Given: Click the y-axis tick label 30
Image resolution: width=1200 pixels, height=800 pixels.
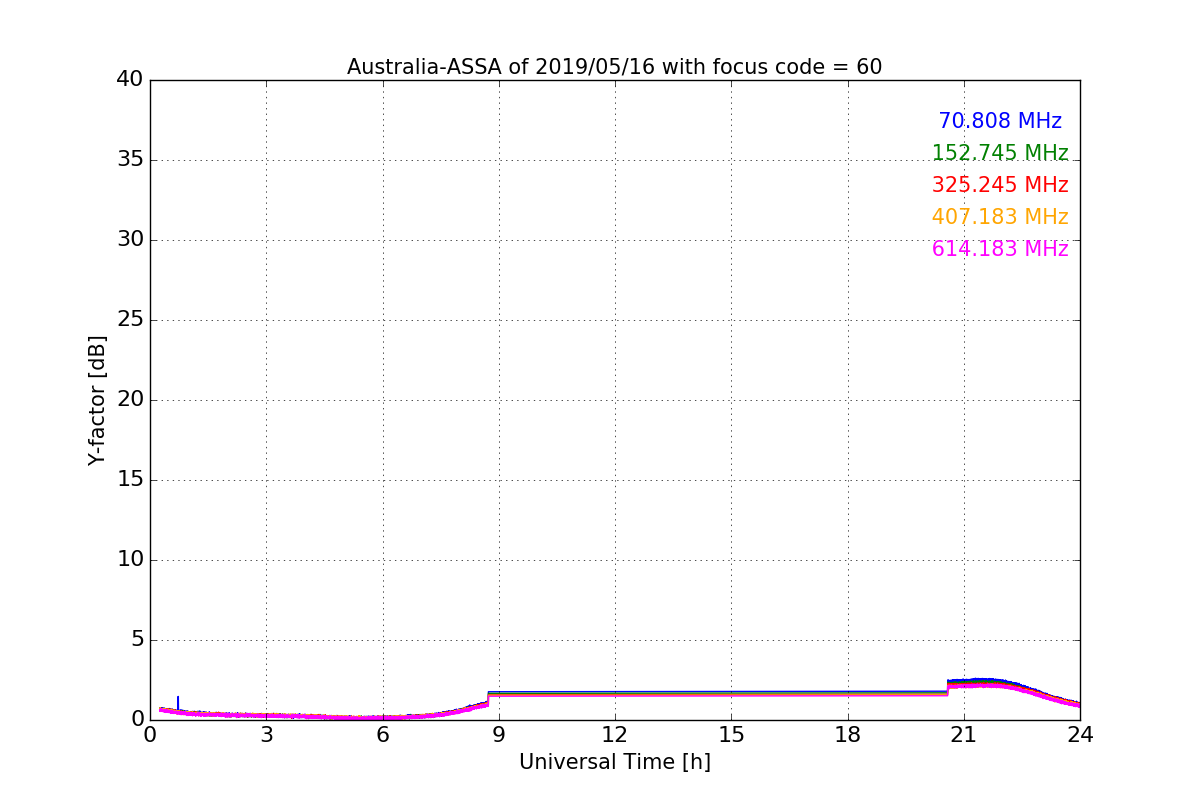Looking at the screenshot, I should coord(130,239).
